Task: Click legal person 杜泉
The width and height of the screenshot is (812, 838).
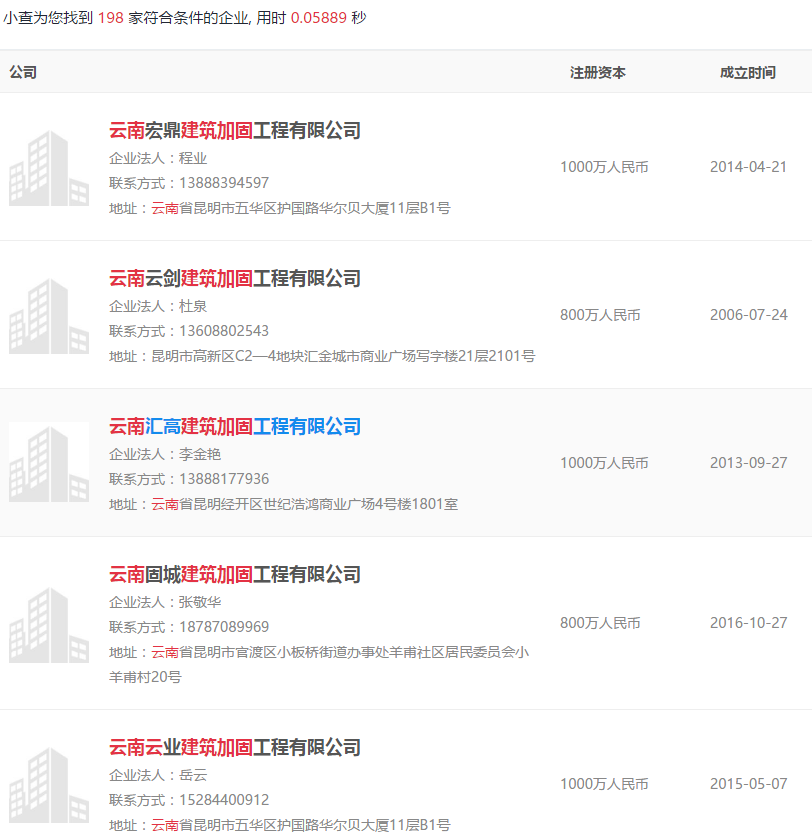Action: click(192, 306)
